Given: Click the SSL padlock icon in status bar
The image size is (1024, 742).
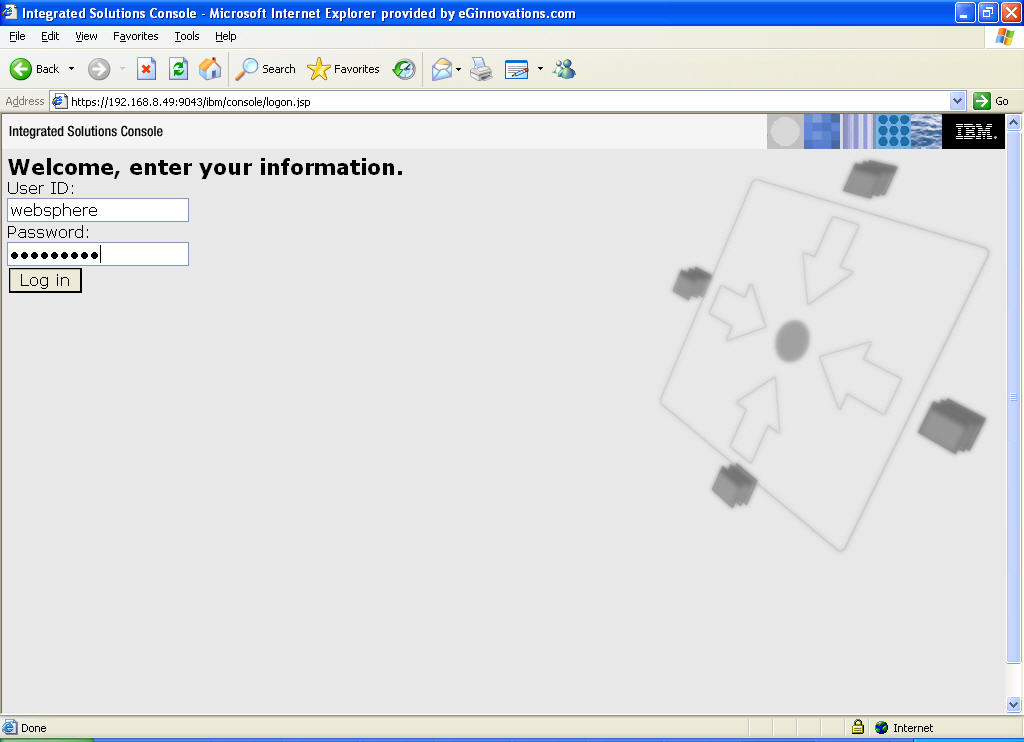Looking at the screenshot, I should (x=858, y=727).
